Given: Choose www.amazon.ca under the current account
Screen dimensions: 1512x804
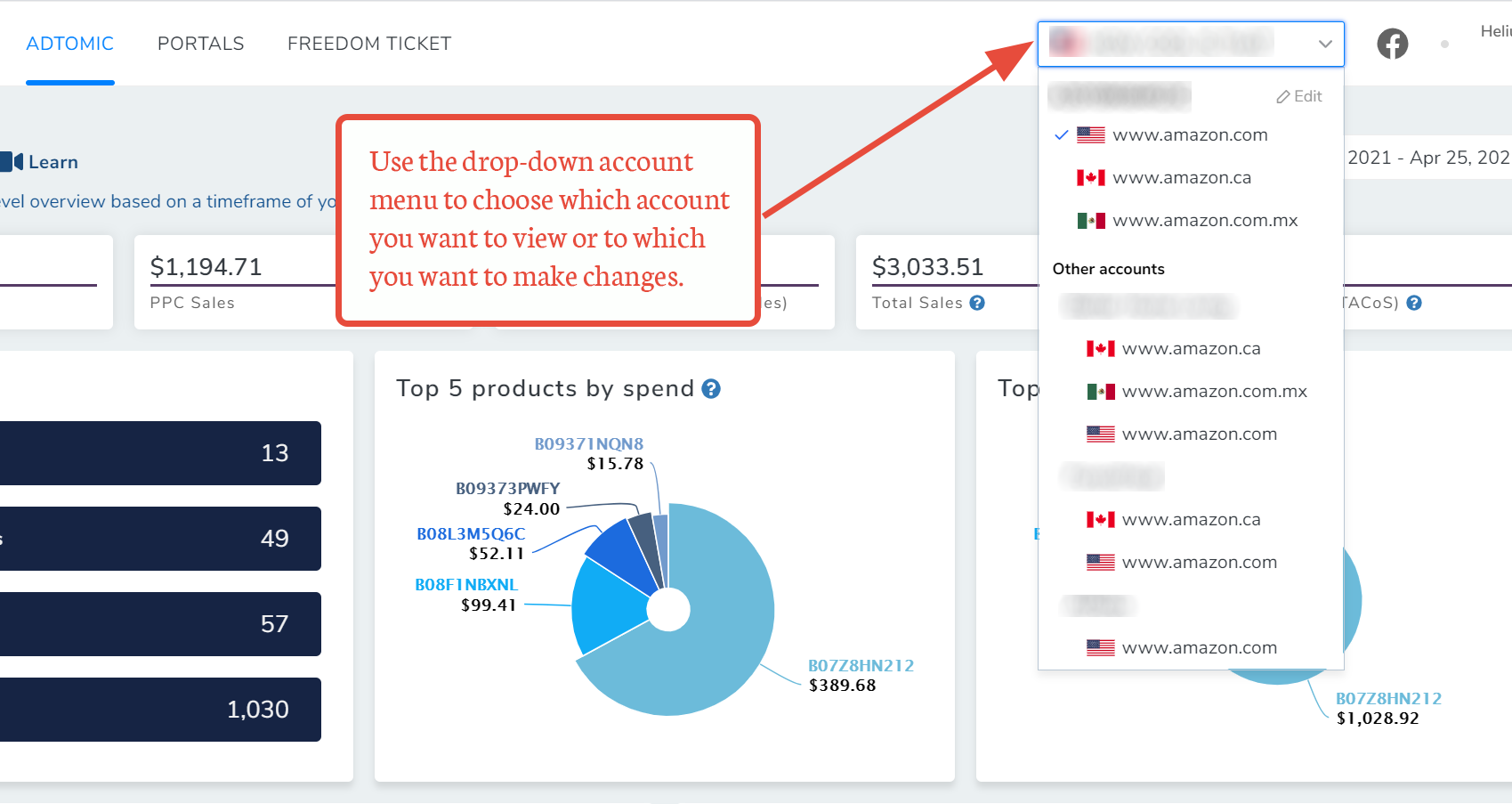Looking at the screenshot, I should [1181, 178].
